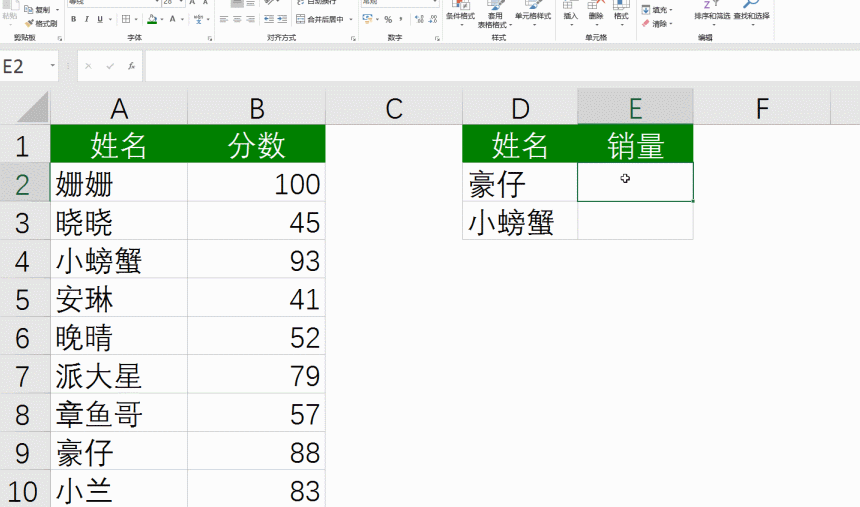The height and width of the screenshot is (507, 860).
Task: Click cell D3 containing 小螃蟹
Action: pos(520,222)
